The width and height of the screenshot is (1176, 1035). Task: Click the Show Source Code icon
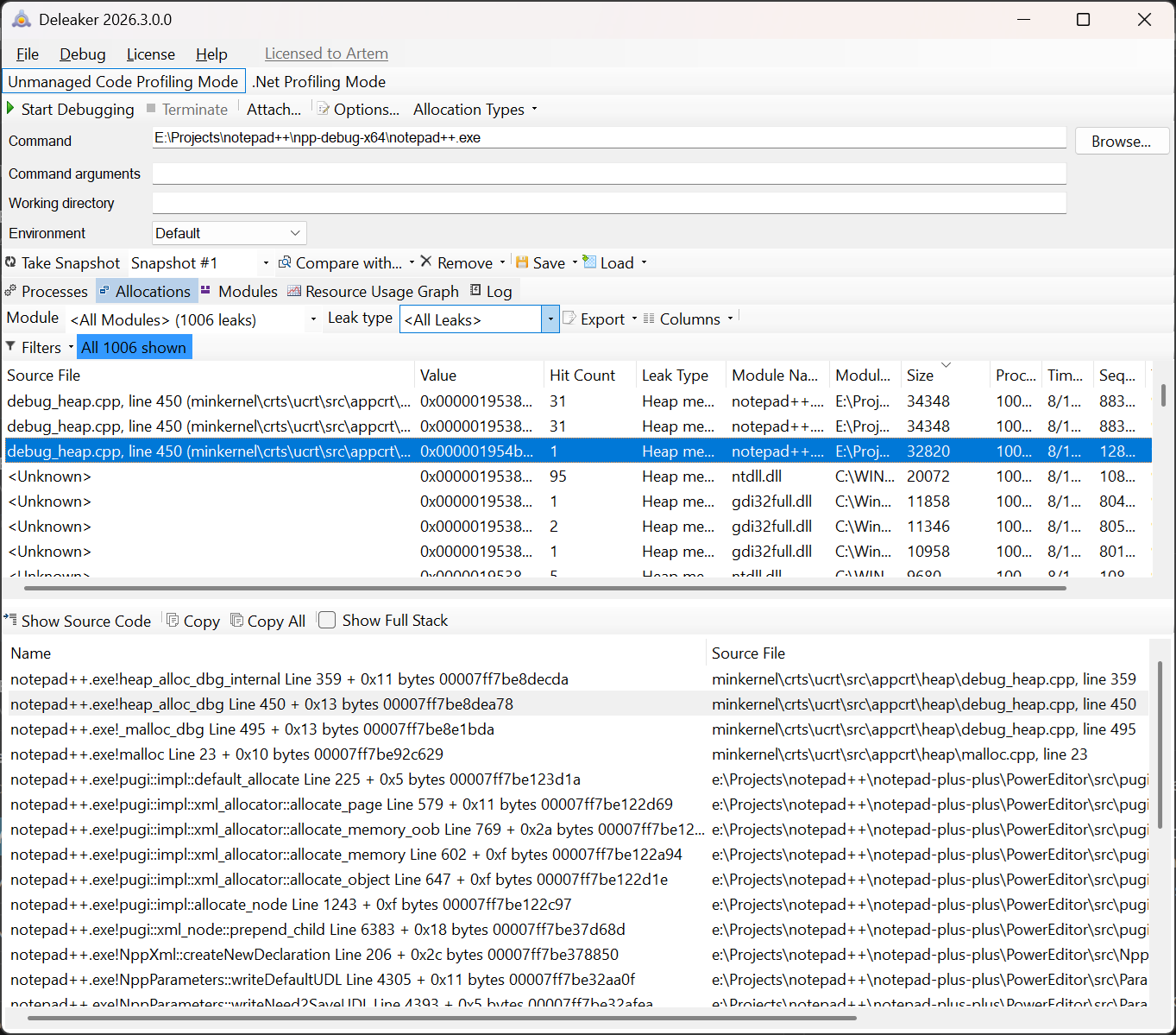click(10, 619)
